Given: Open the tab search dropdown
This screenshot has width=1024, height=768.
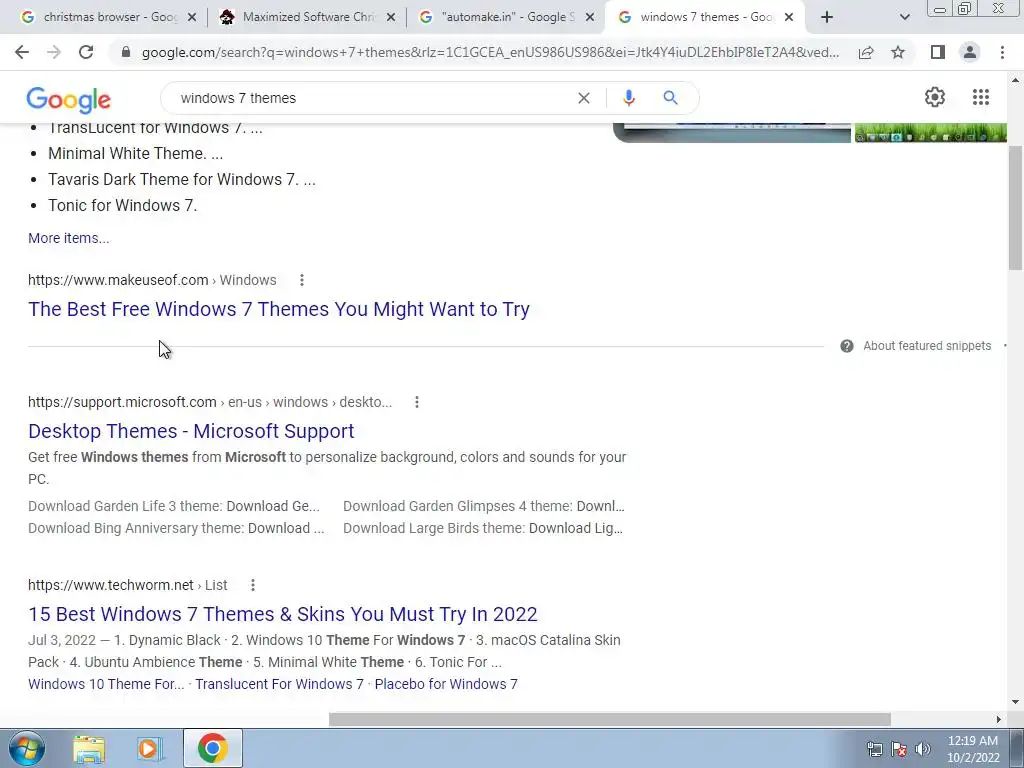Looking at the screenshot, I should (x=904, y=17).
